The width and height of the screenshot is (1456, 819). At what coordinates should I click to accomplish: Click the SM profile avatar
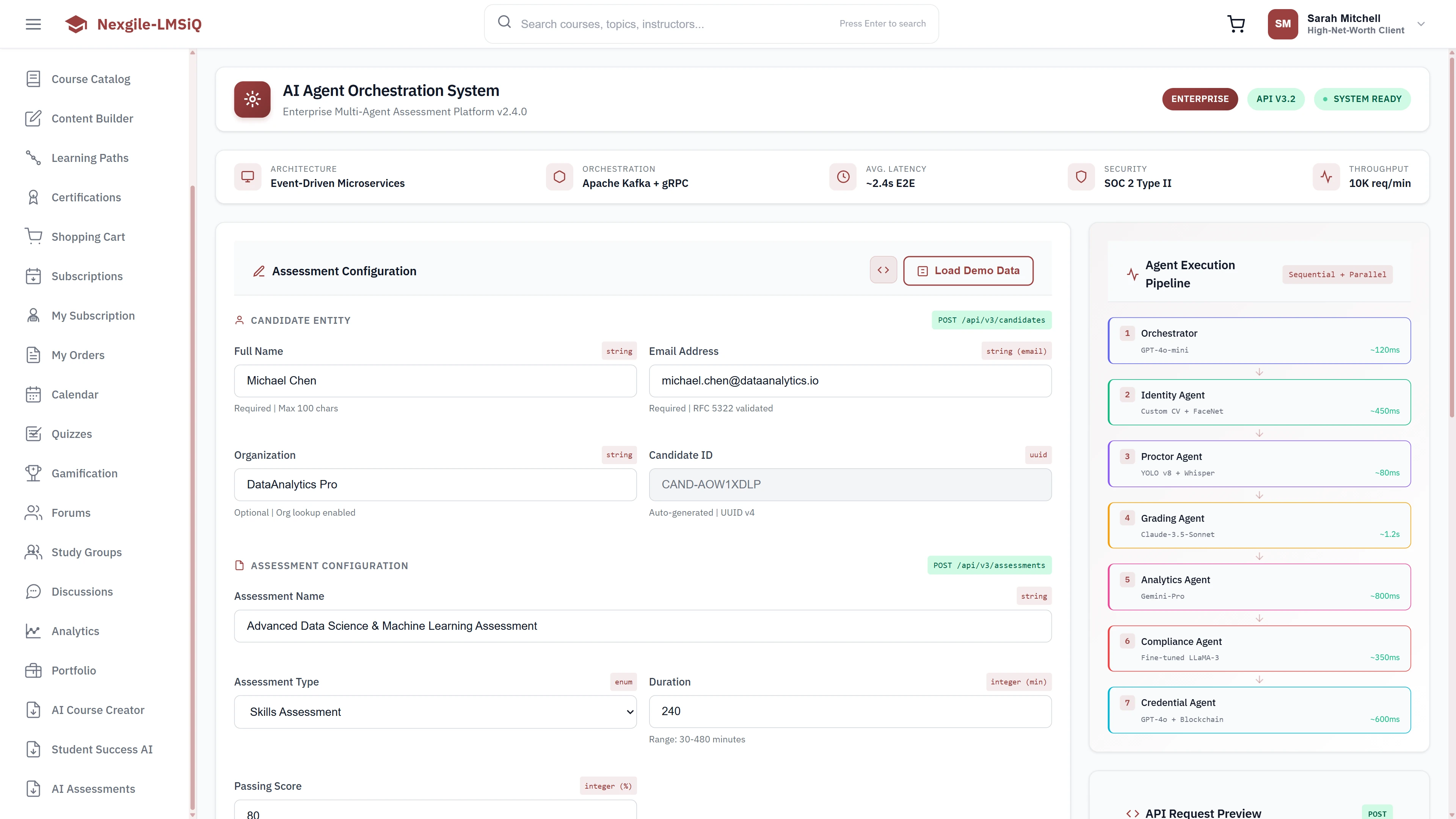click(1282, 24)
